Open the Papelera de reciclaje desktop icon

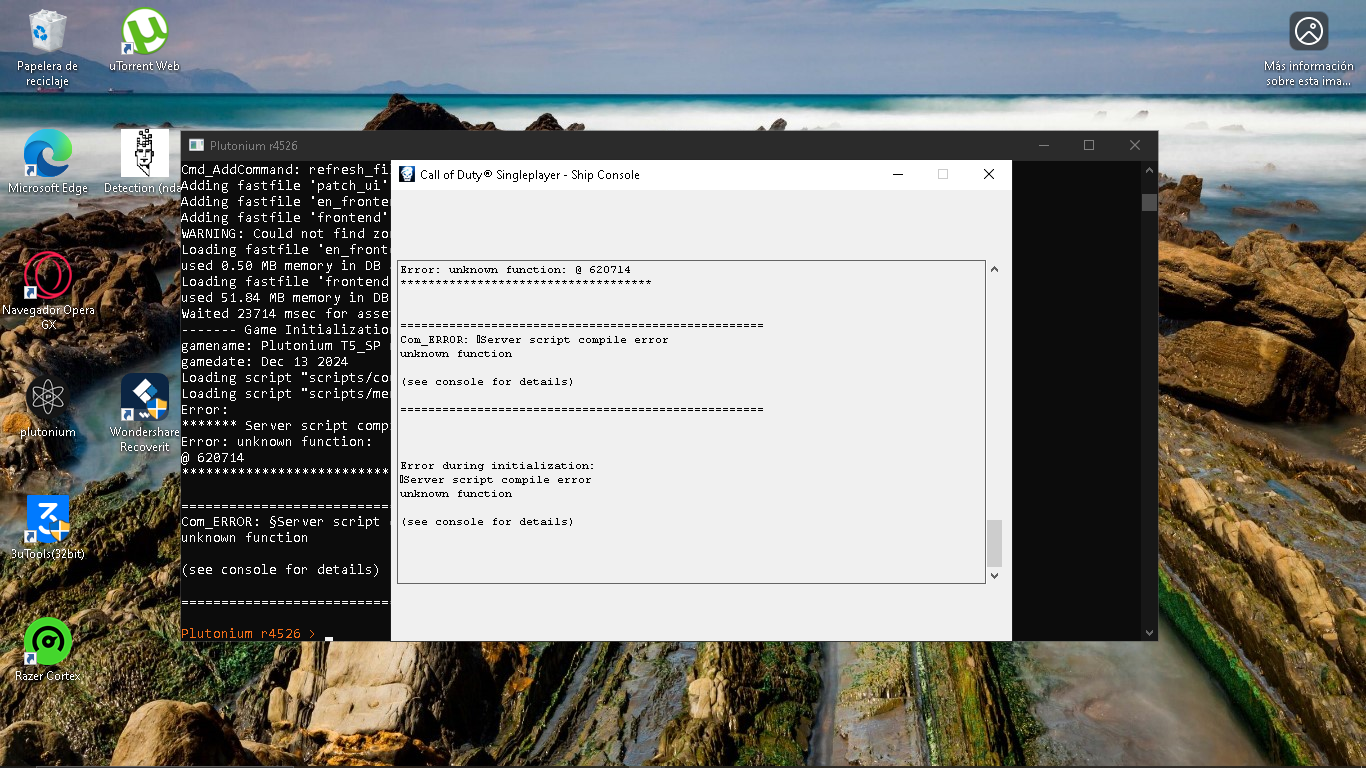pyautogui.click(x=47, y=47)
